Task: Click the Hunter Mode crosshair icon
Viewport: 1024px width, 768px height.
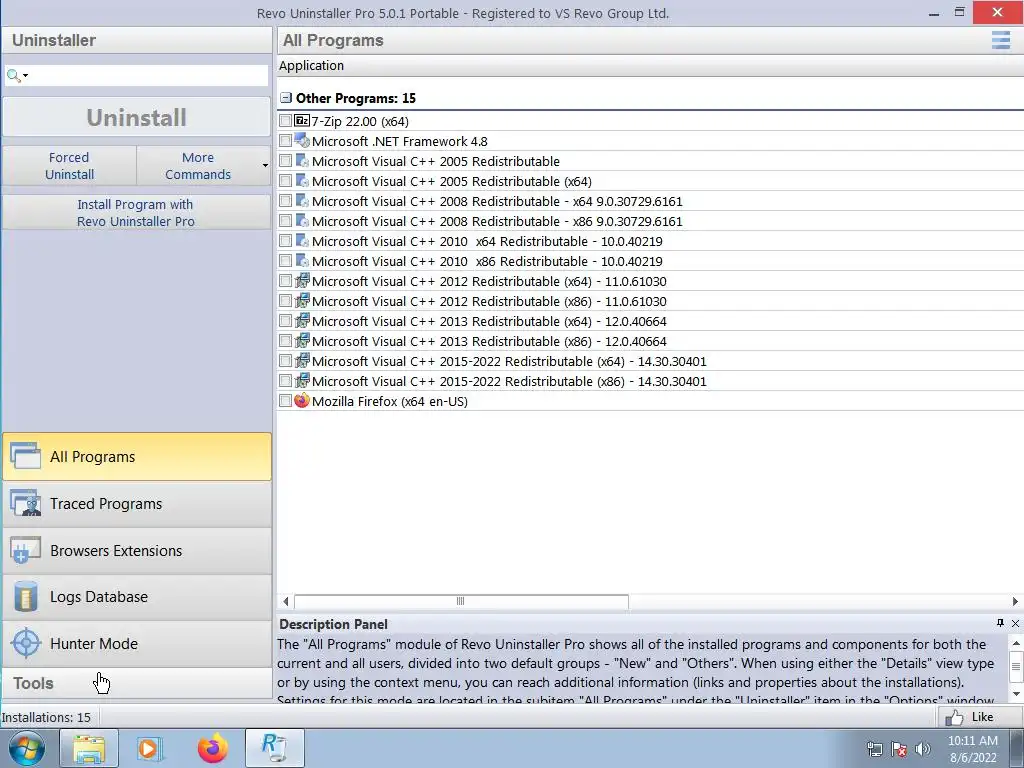Action: point(26,643)
